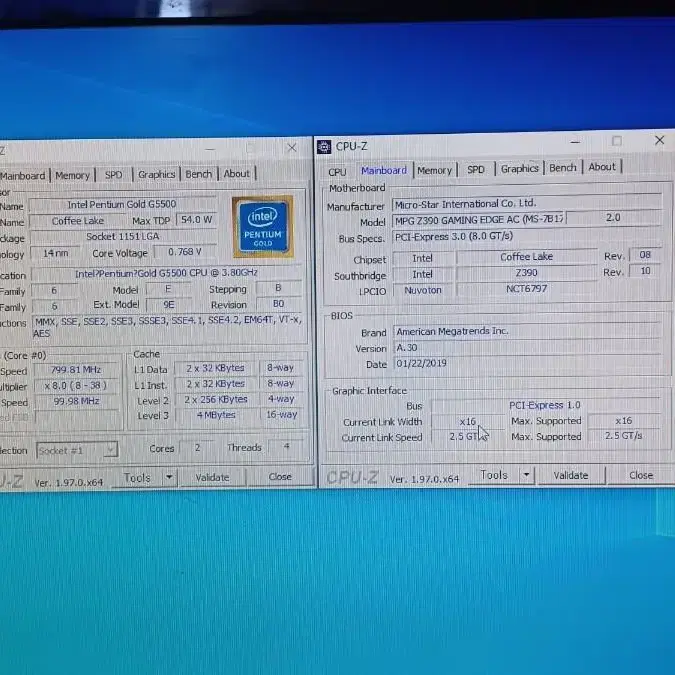The height and width of the screenshot is (675, 675).
Task: Click the Cores count value 2
Action: (x=197, y=448)
